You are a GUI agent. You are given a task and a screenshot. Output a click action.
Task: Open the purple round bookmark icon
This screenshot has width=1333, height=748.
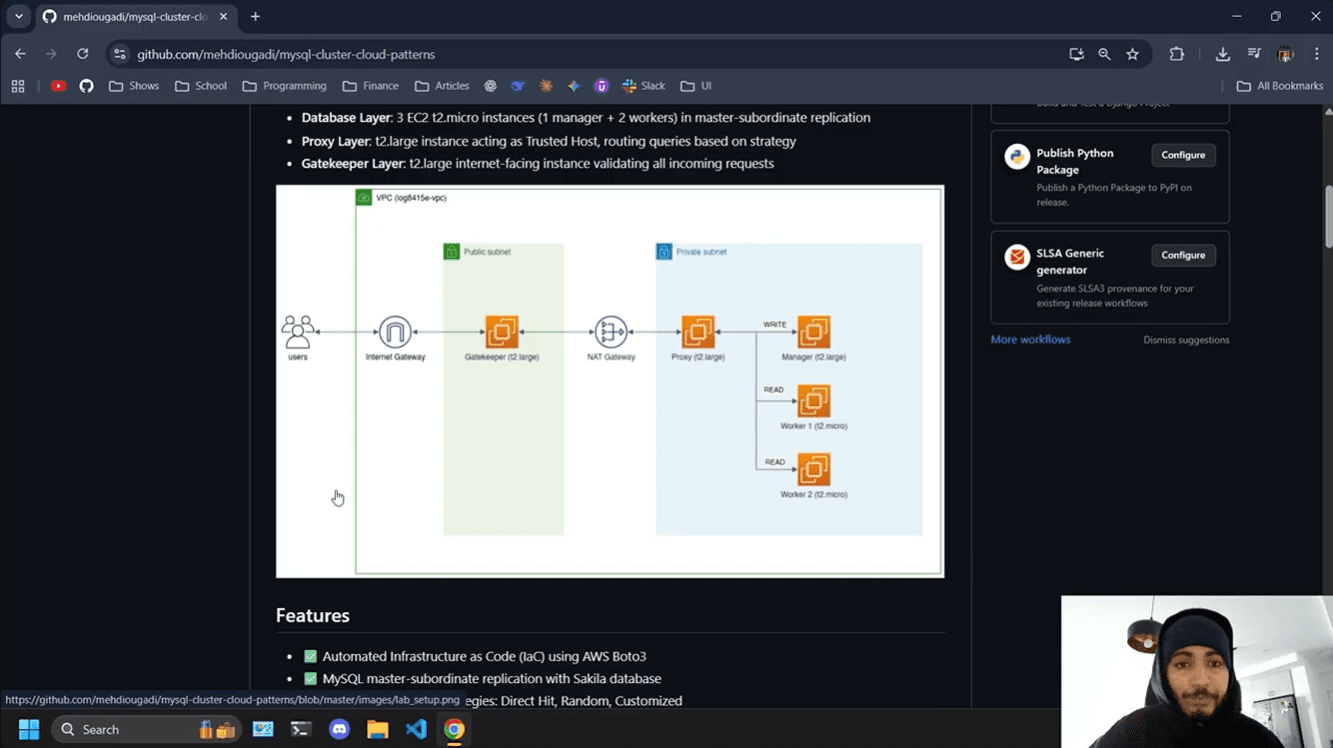601,86
